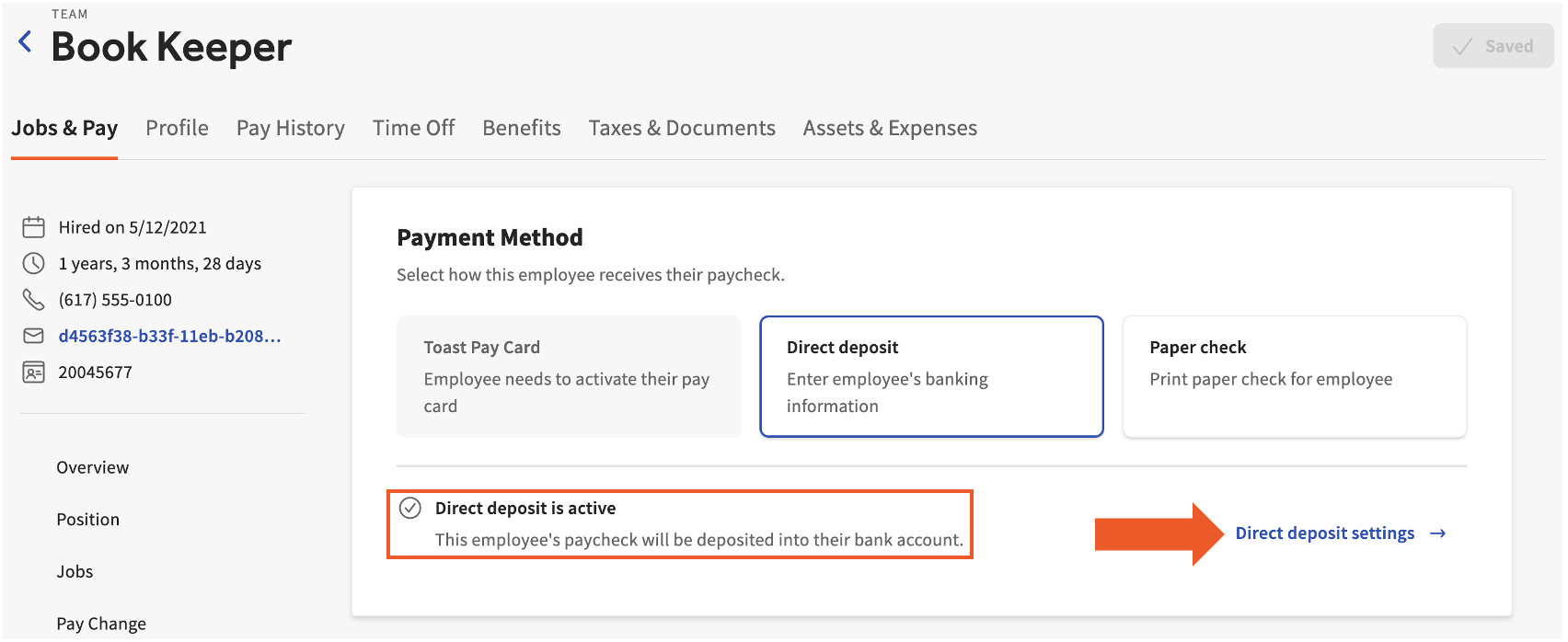The image size is (1568, 642).
Task: Open the Taxes & Documents tab
Action: pos(681,128)
